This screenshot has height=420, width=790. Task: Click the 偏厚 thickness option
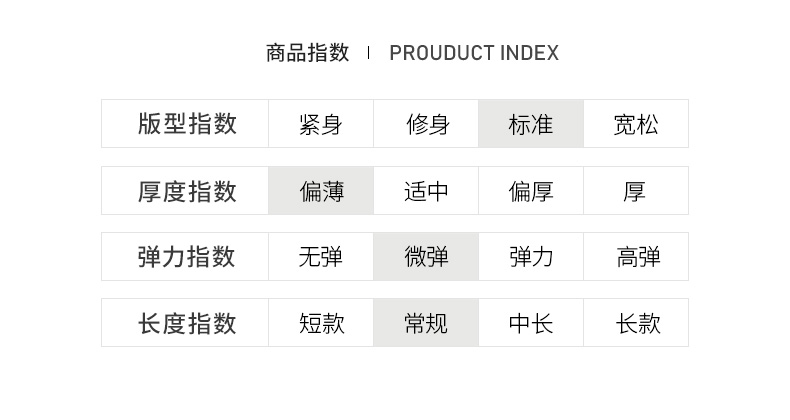530,191
